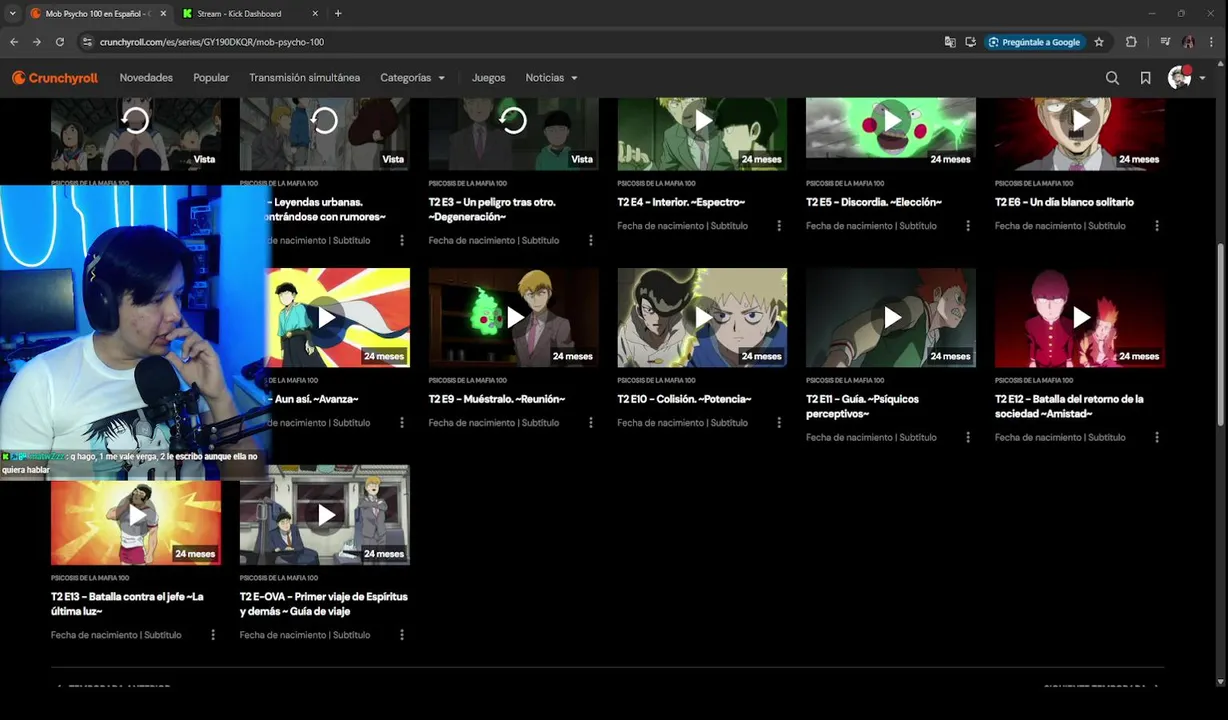1228x720 pixels.
Task: Click the Pregúntale a Google button
Action: pyautogui.click(x=1034, y=42)
